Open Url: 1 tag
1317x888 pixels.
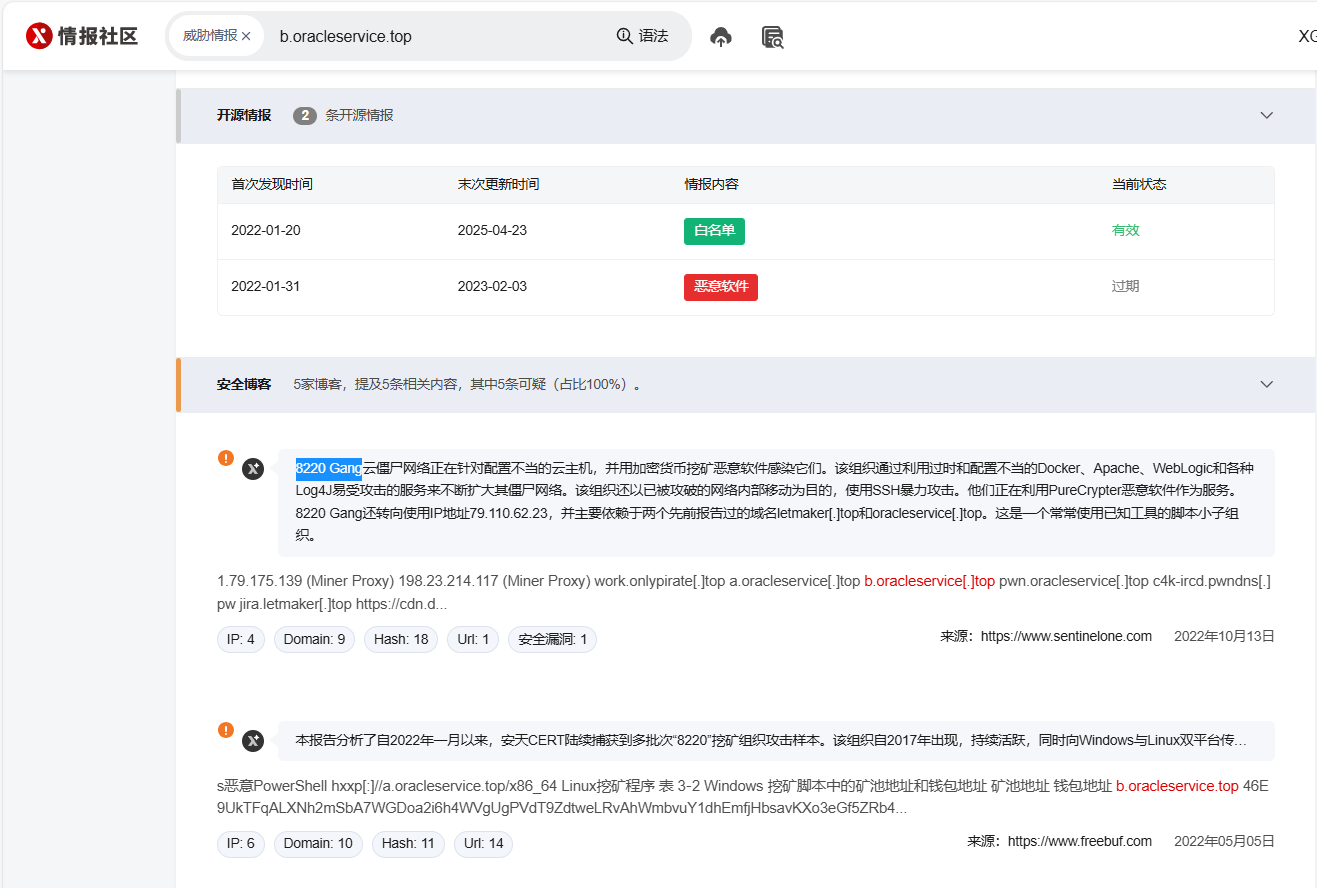click(x=473, y=639)
